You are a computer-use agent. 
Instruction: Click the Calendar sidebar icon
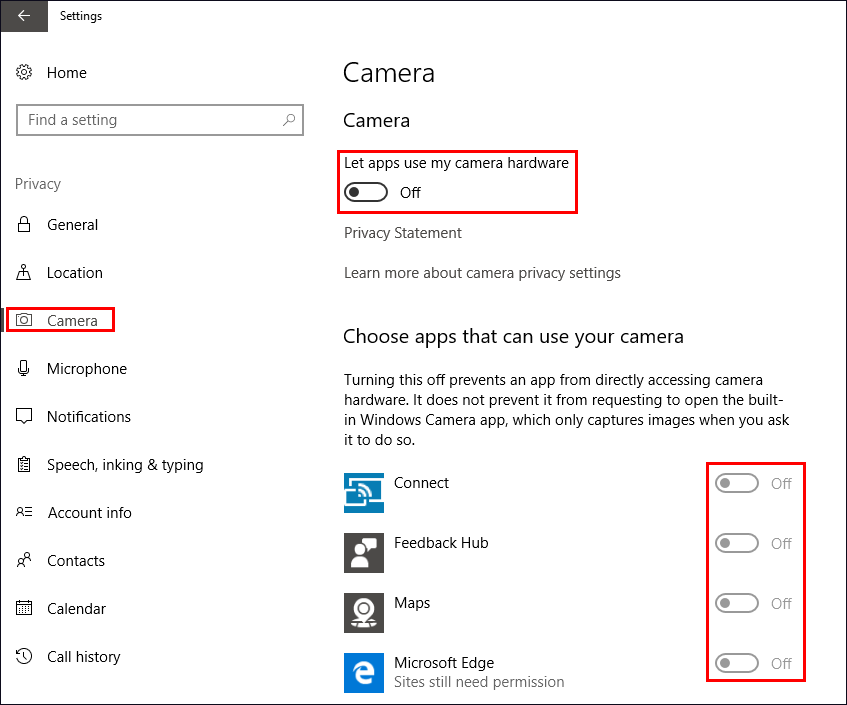coord(24,608)
